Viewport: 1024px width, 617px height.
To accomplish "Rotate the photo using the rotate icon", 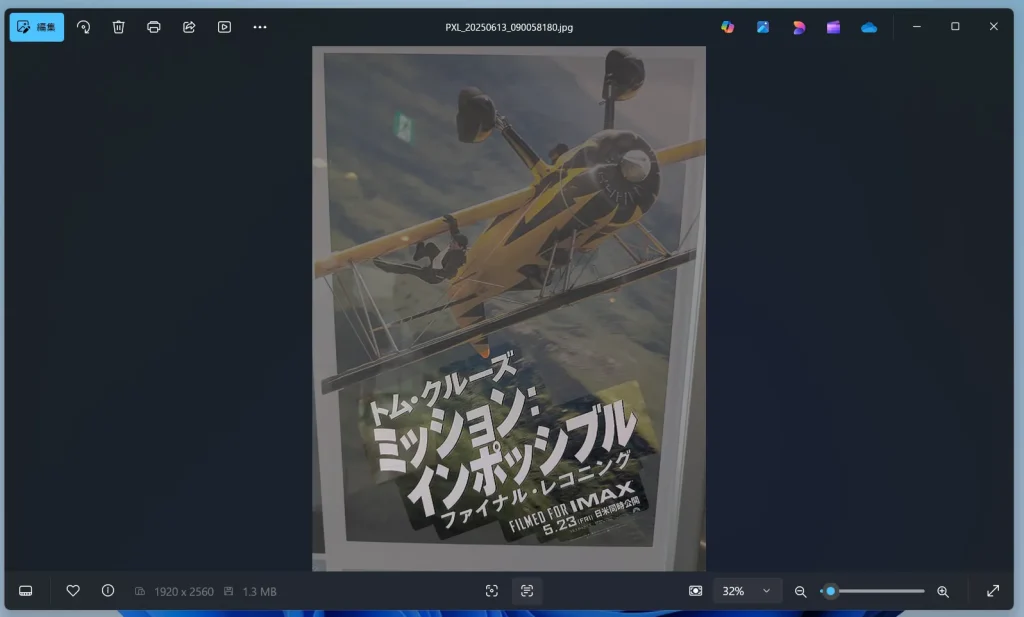I will [84, 27].
